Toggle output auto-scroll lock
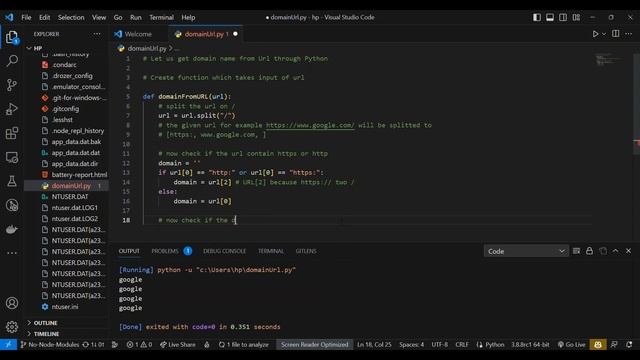 589,251
